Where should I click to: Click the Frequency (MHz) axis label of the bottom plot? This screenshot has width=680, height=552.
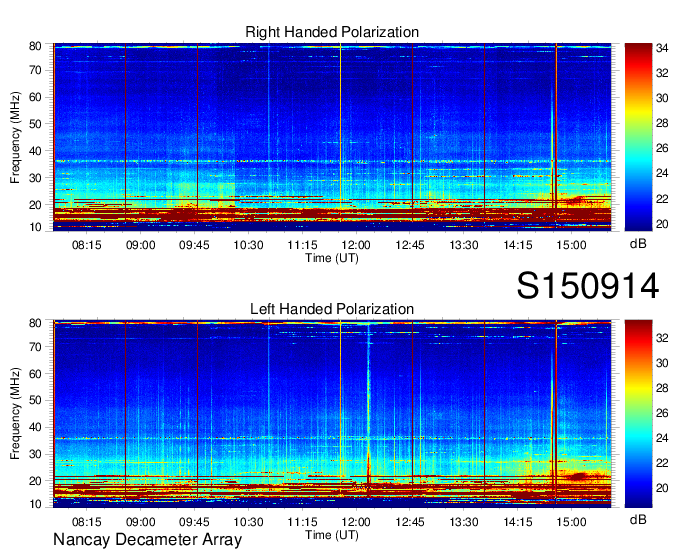tap(15, 414)
